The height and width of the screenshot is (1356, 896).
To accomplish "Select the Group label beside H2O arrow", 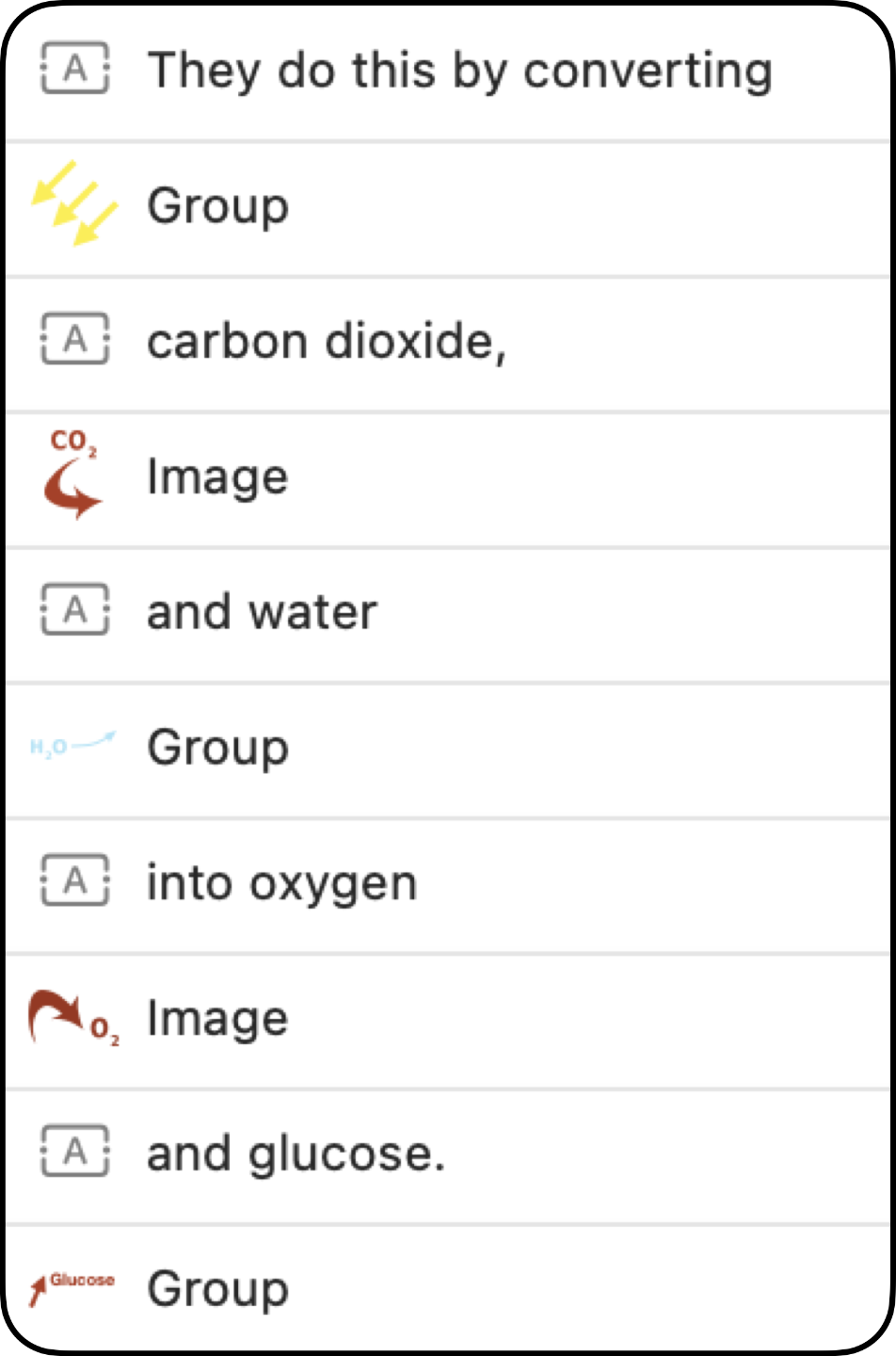I will [x=217, y=748].
